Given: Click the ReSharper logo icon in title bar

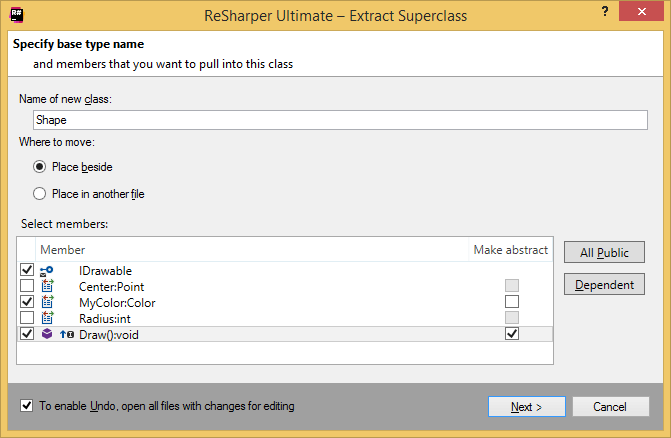Looking at the screenshot, I should pyautogui.click(x=15, y=14).
